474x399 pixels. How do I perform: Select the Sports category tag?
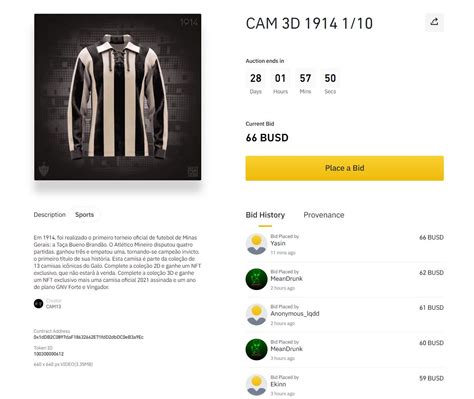(x=84, y=215)
